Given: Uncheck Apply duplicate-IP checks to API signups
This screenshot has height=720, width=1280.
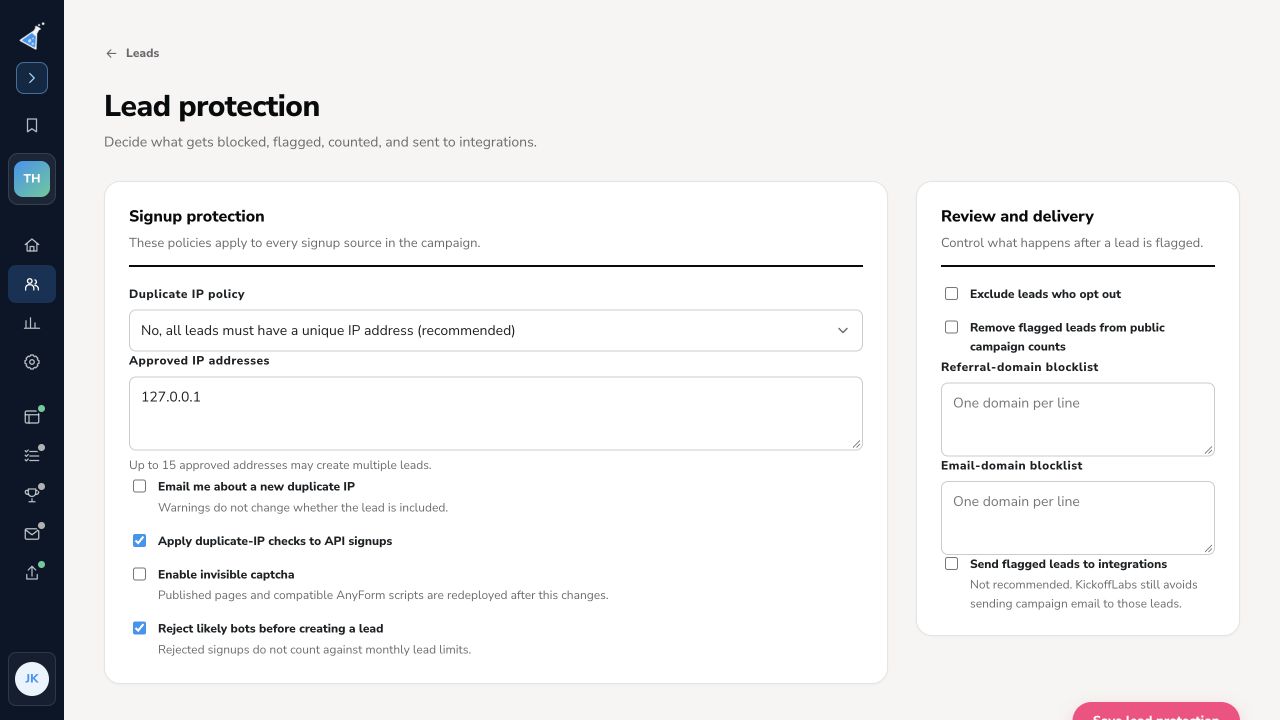Looking at the screenshot, I should [140, 541].
